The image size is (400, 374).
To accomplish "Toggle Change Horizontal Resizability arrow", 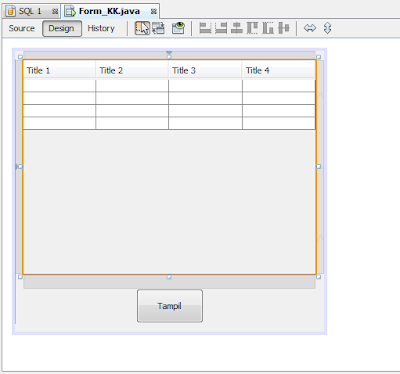I will tap(310, 28).
